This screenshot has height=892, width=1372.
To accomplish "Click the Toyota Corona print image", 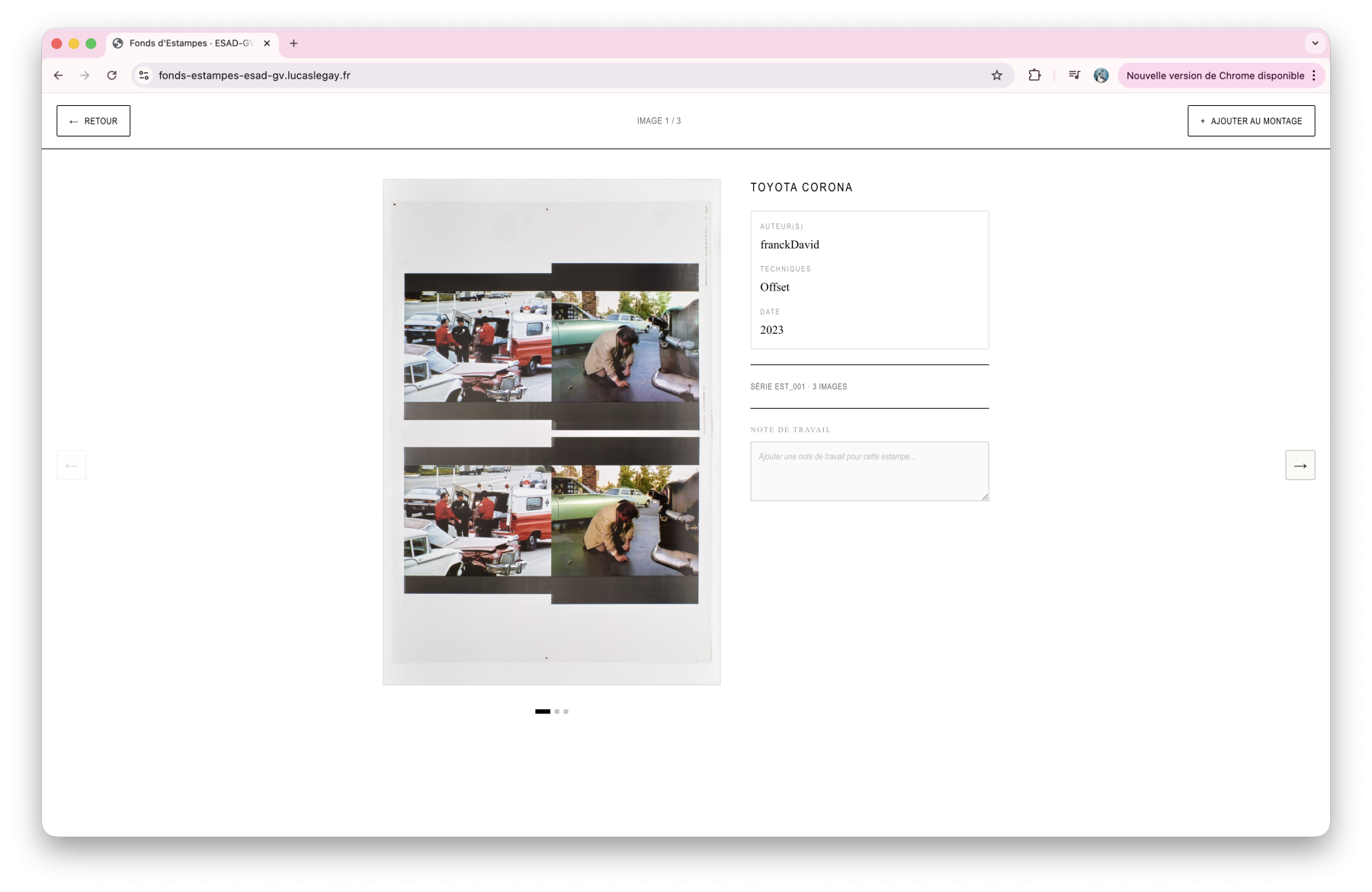I will coord(551,432).
